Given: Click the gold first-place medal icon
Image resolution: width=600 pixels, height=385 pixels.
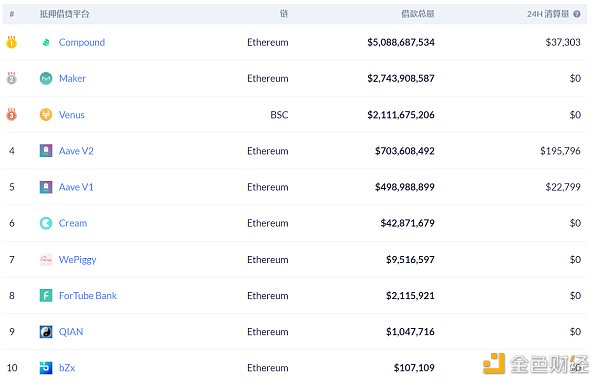Looking at the screenshot, I should pyautogui.click(x=11, y=42).
